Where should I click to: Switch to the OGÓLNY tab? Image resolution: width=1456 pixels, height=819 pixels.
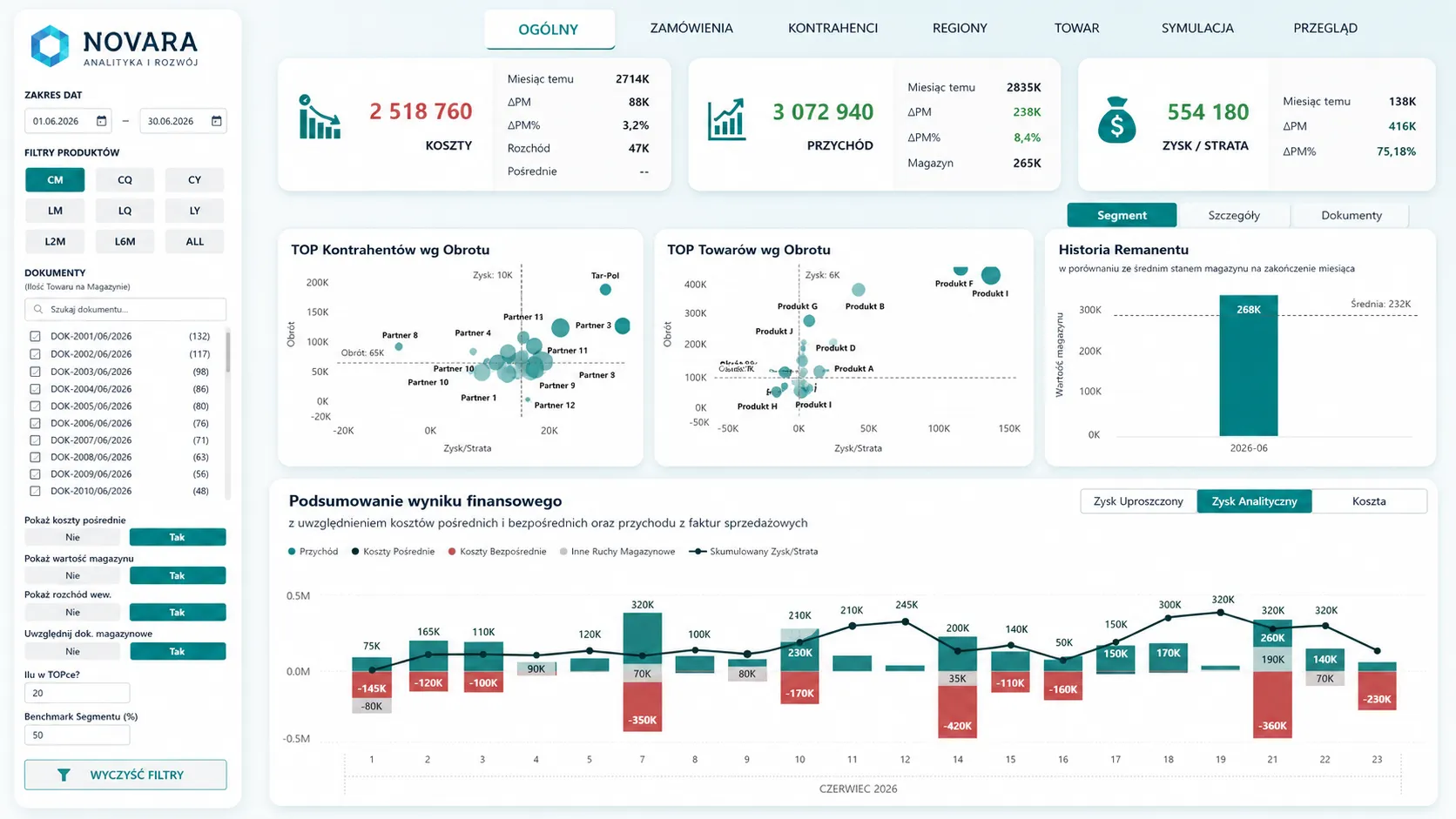tap(549, 29)
